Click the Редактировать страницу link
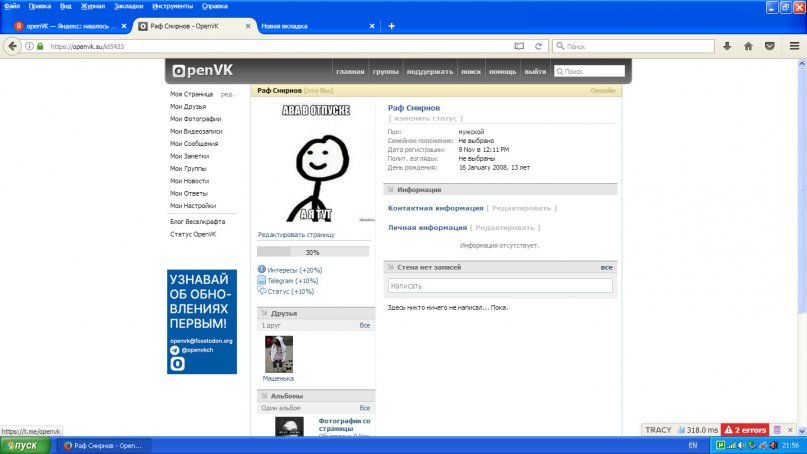Screen dimensions: 807x454 (296, 234)
